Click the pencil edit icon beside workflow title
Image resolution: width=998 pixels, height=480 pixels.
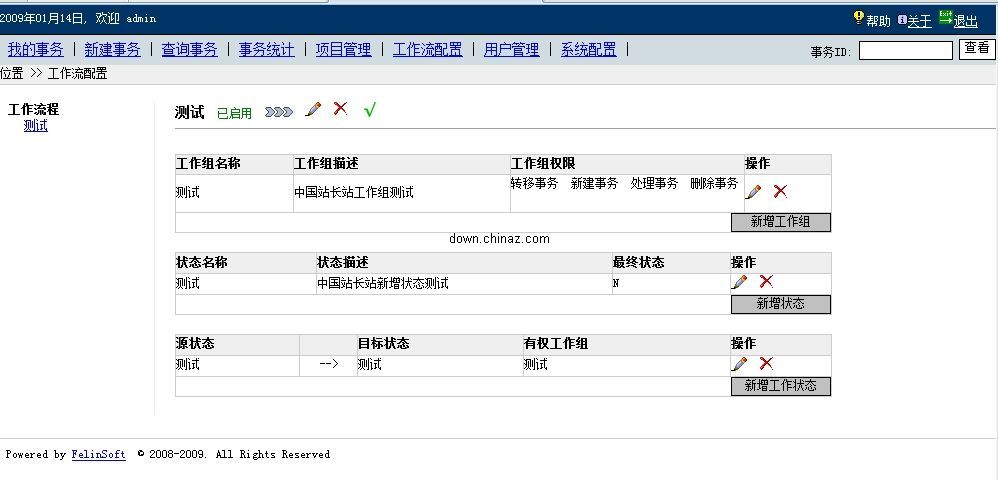click(x=313, y=110)
